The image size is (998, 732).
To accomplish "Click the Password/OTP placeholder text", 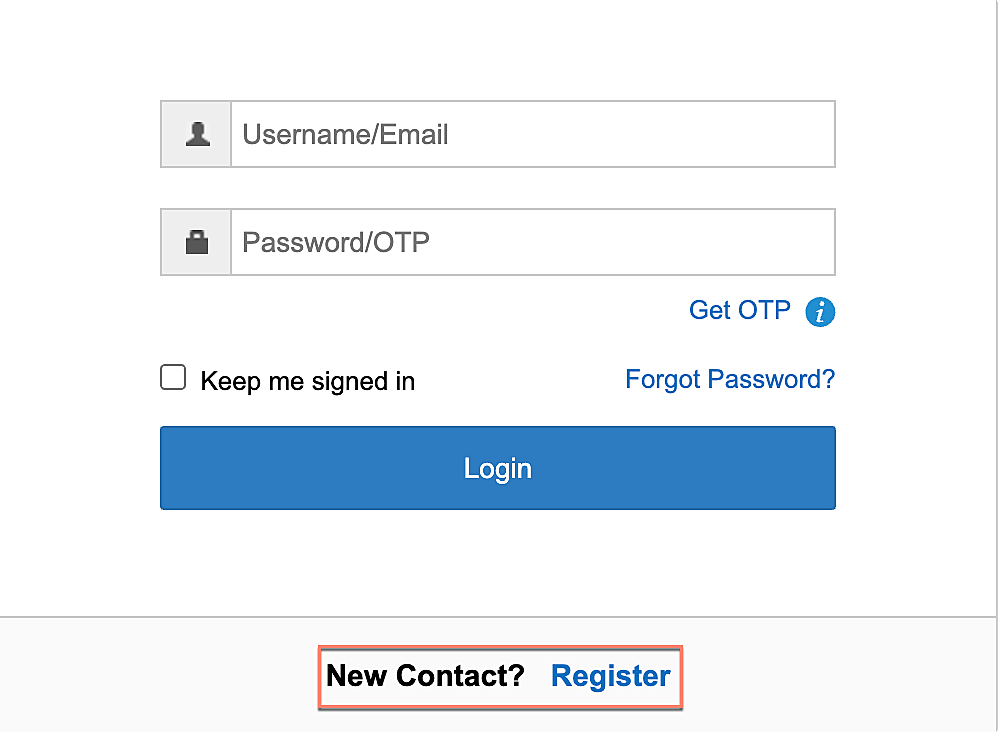I will coord(336,242).
